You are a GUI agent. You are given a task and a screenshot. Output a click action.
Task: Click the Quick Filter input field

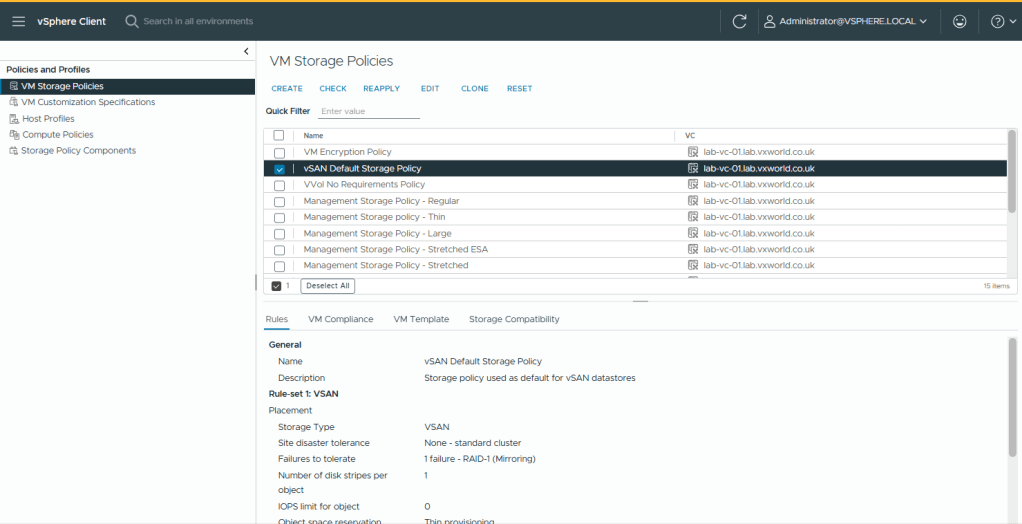tap(368, 112)
